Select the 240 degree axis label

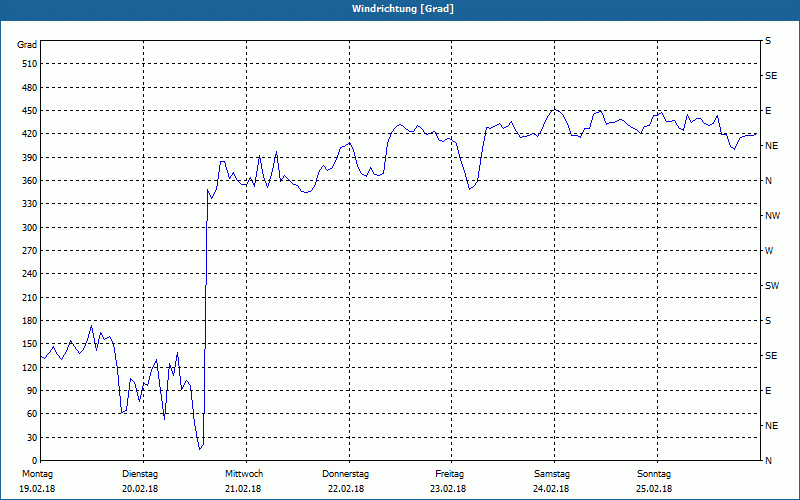pyautogui.click(x=30, y=274)
